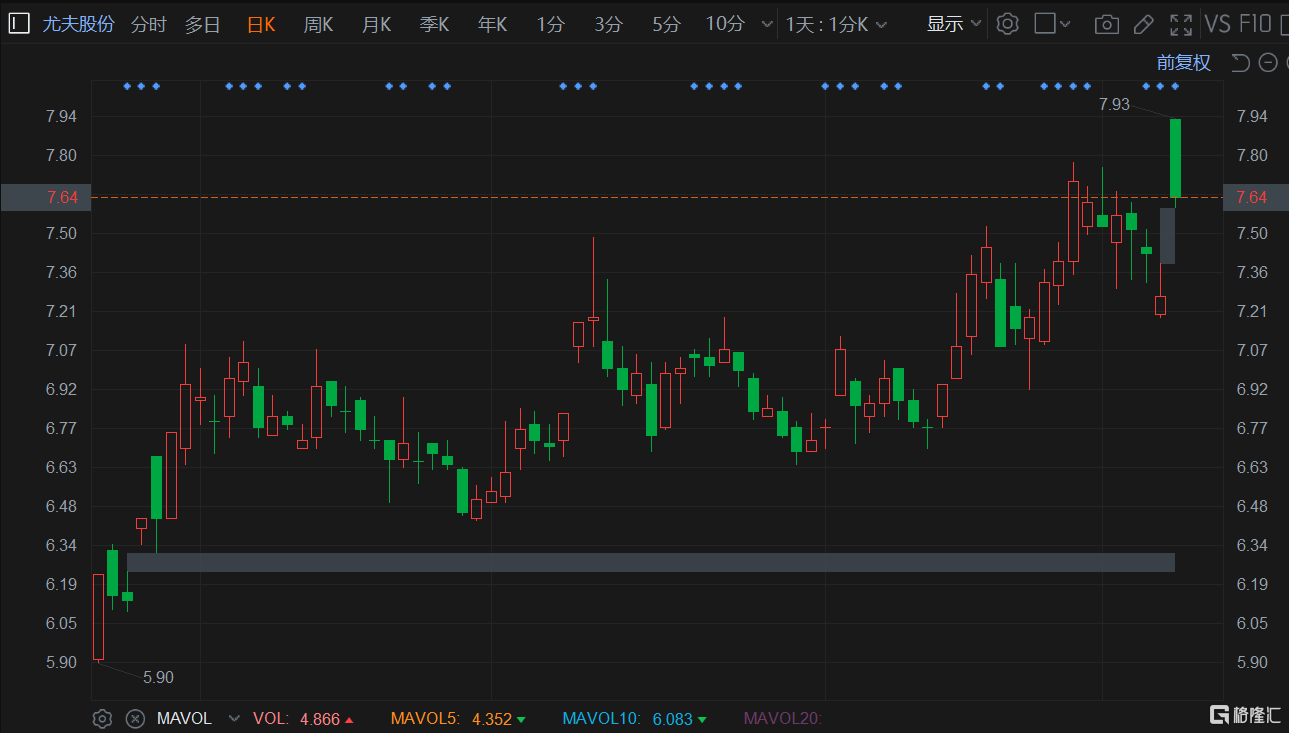This screenshot has height=733, width=1289.
Task: Click the 6.34 label on right axis
Action: 1252,545
